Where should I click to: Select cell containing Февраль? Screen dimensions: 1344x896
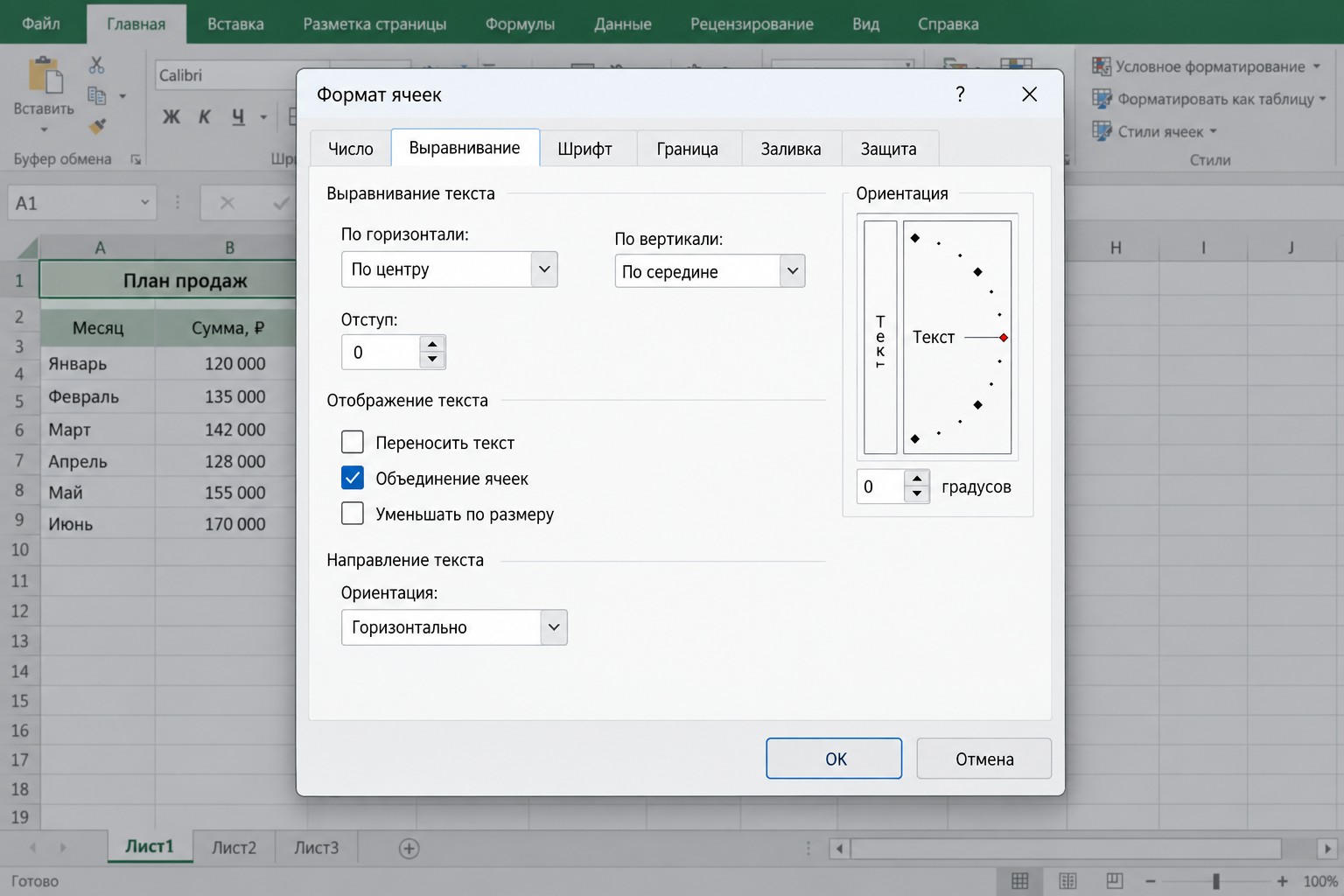[x=97, y=396]
